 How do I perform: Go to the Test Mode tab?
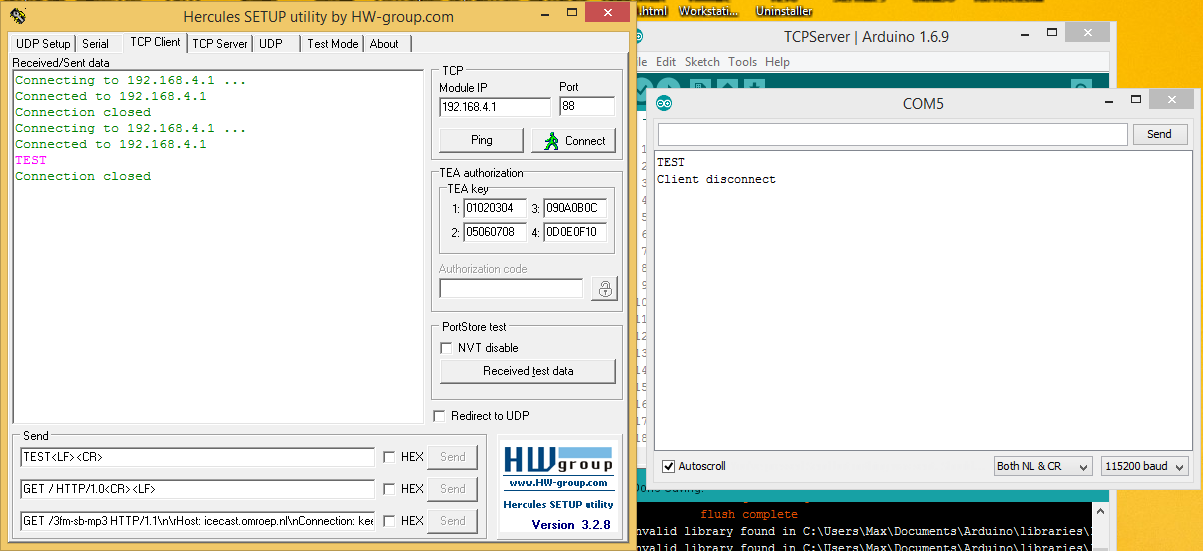click(x=332, y=44)
